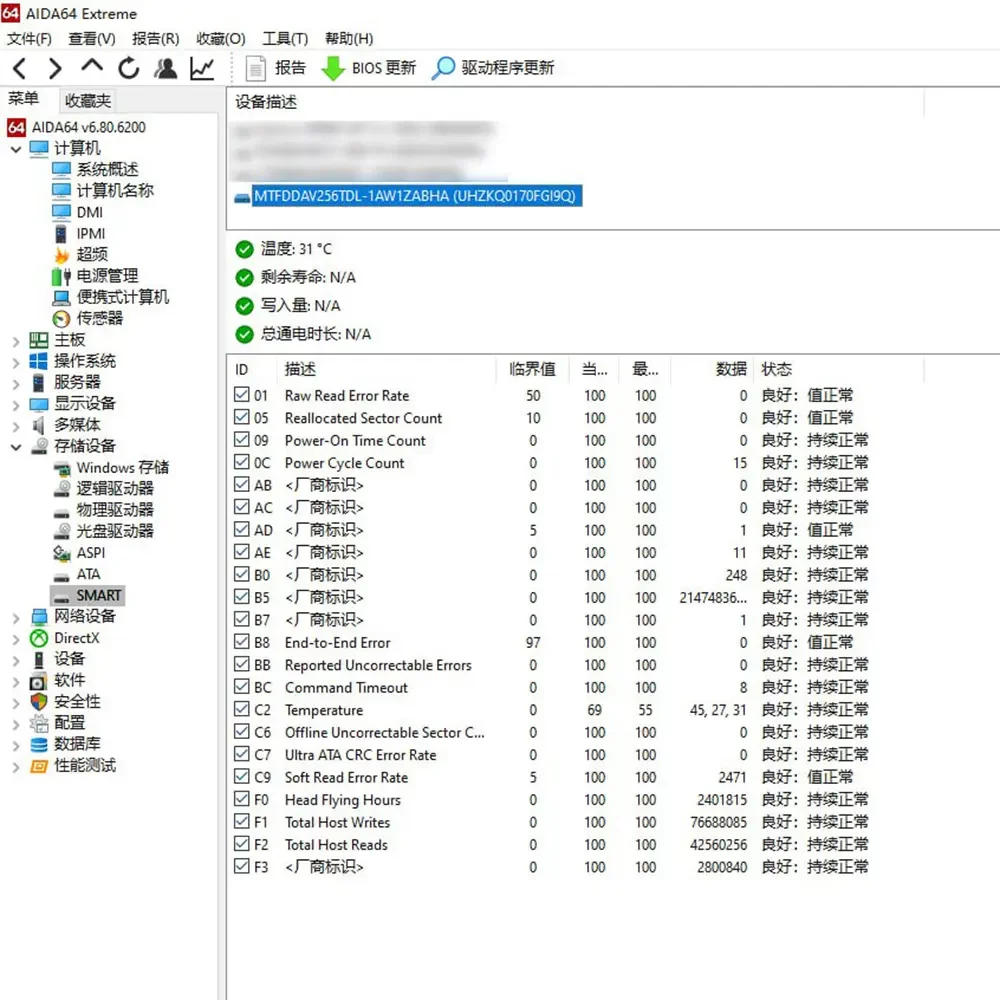Click the 状态 column header
The width and height of the screenshot is (1000, 1000).
pos(838,369)
